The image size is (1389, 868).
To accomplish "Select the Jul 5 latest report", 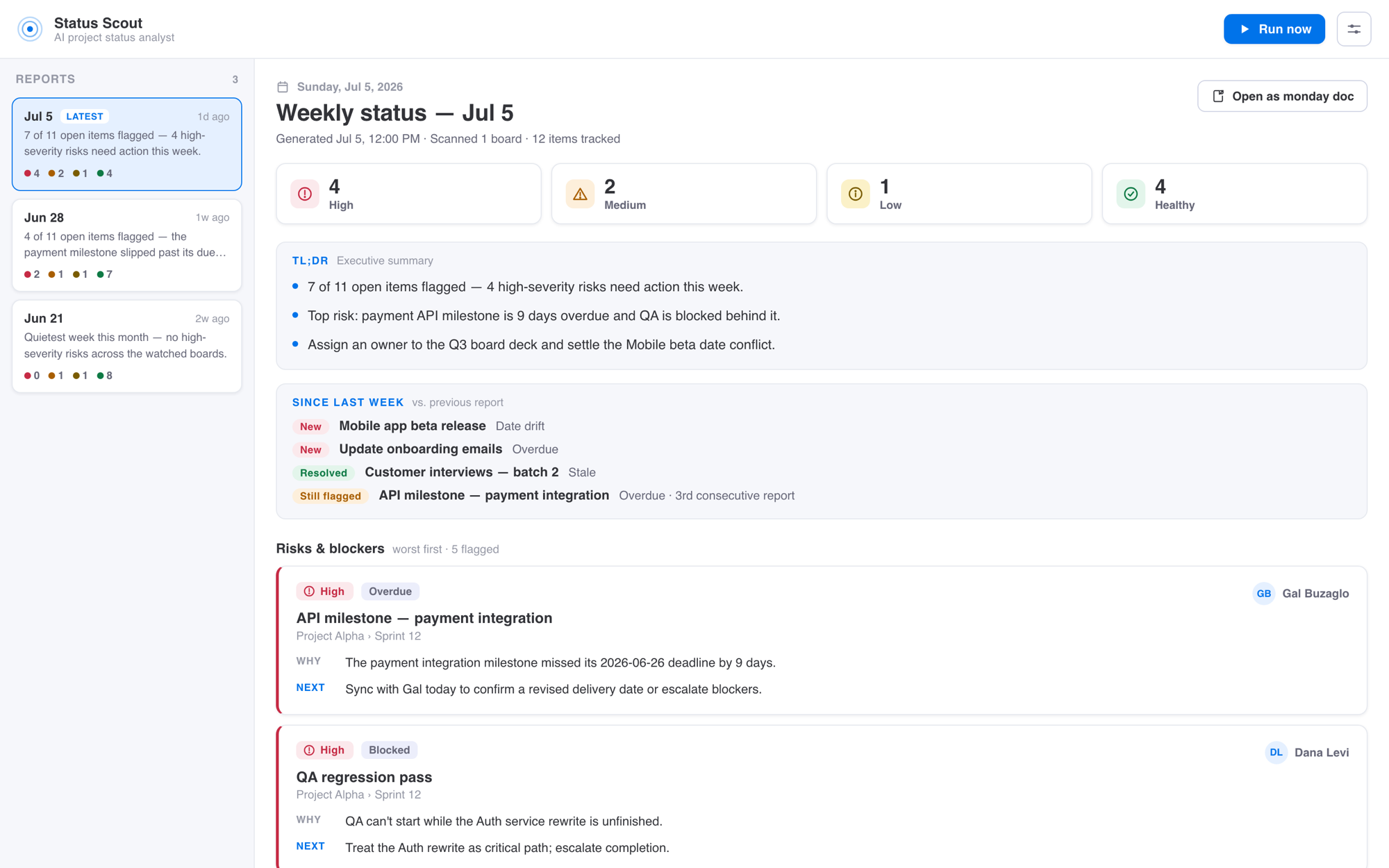I will [x=127, y=144].
